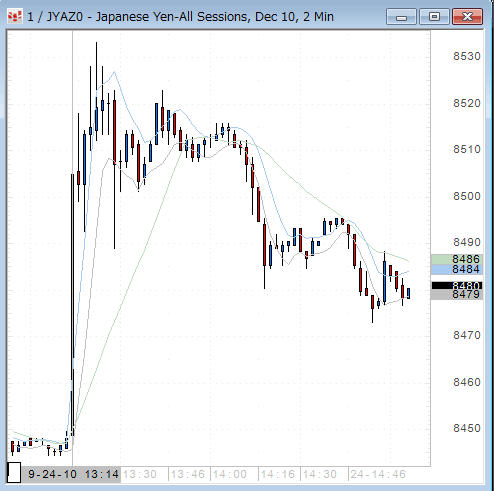Image resolution: width=494 pixels, height=491 pixels.
Task: Click the 8450 price scale label
Action: (467, 428)
